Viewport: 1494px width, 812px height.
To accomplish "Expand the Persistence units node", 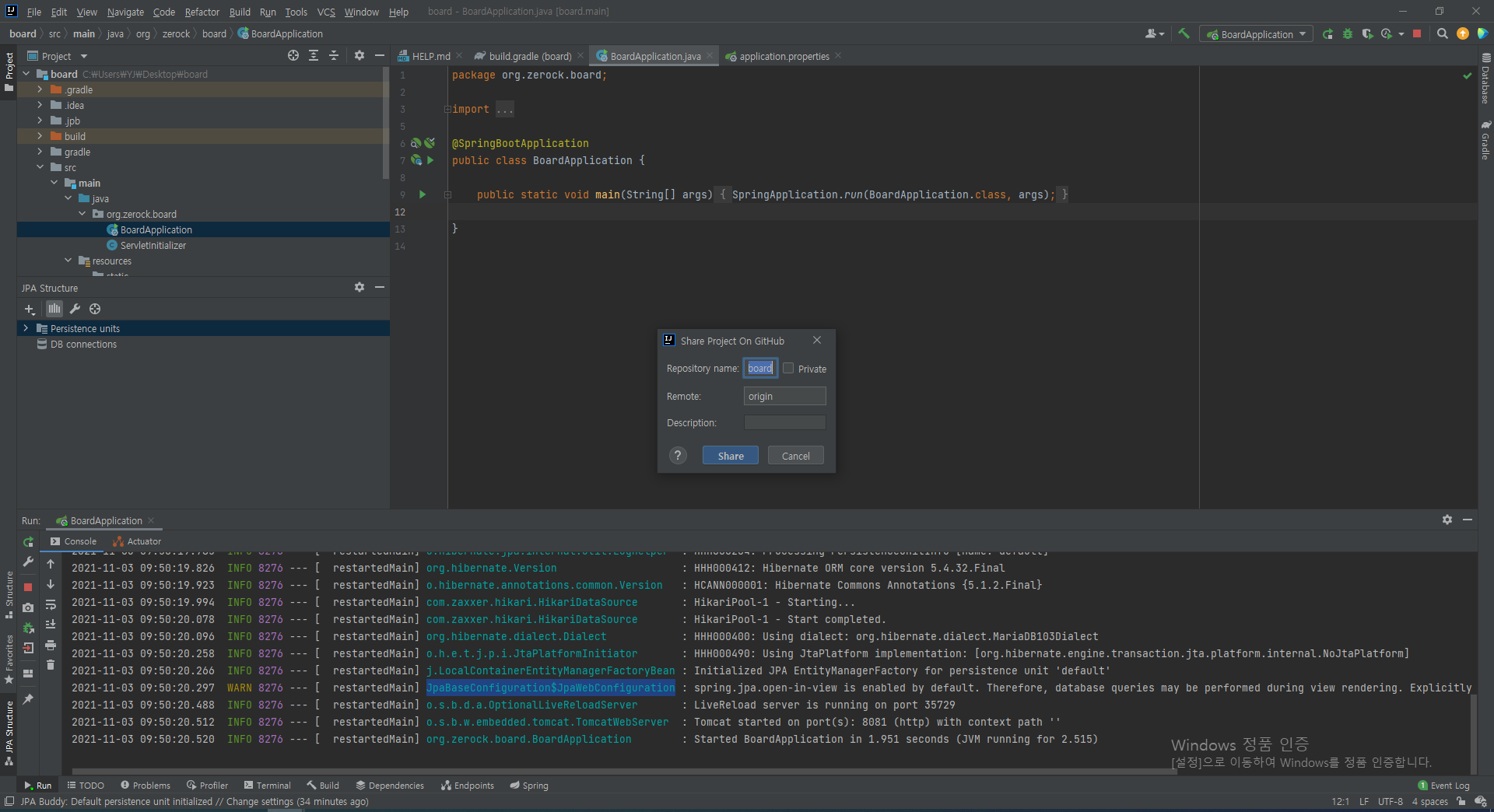I will [26, 328].
